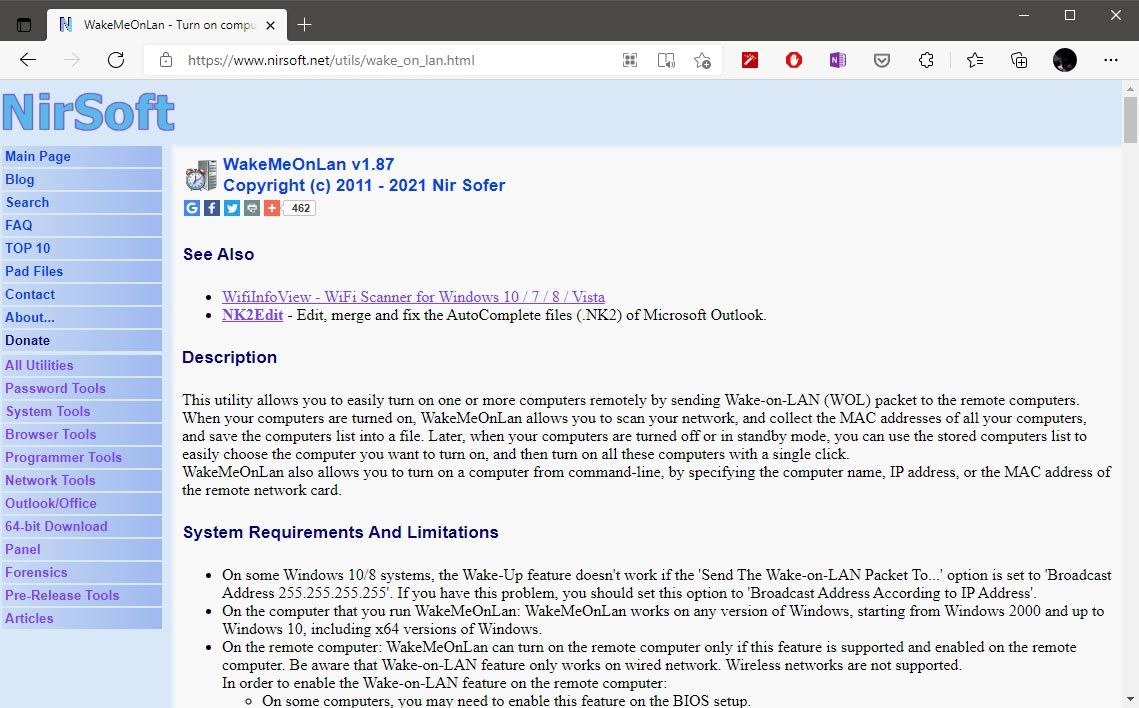This screenshot has height=708, width=1139.
Task: Click the print share icon
Action: click(x=251, y=207)
